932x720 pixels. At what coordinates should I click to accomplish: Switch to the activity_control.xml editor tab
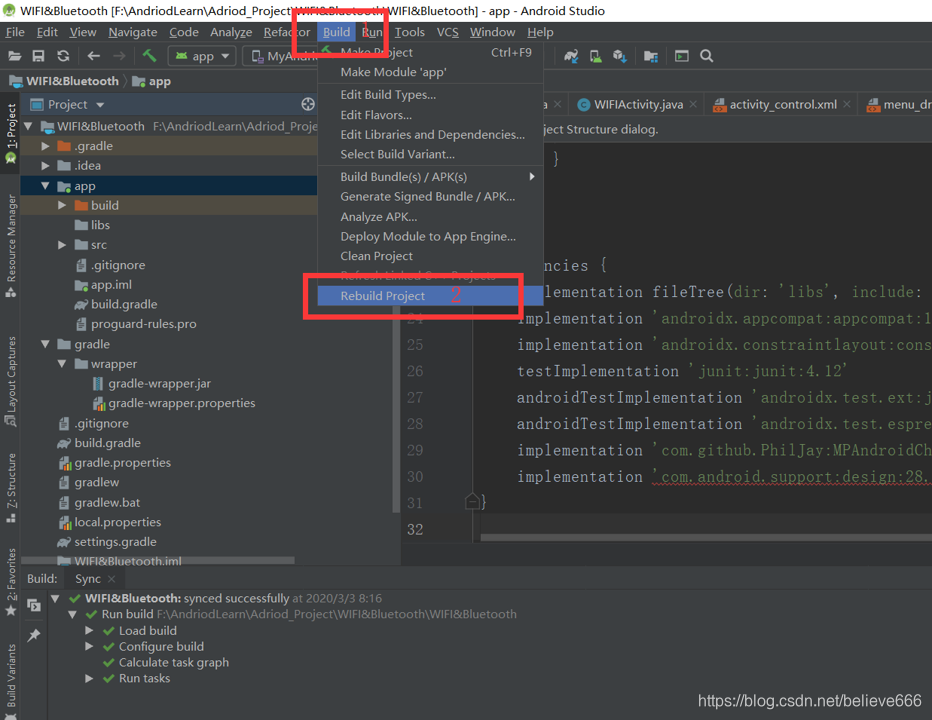(x=783, y=105)
